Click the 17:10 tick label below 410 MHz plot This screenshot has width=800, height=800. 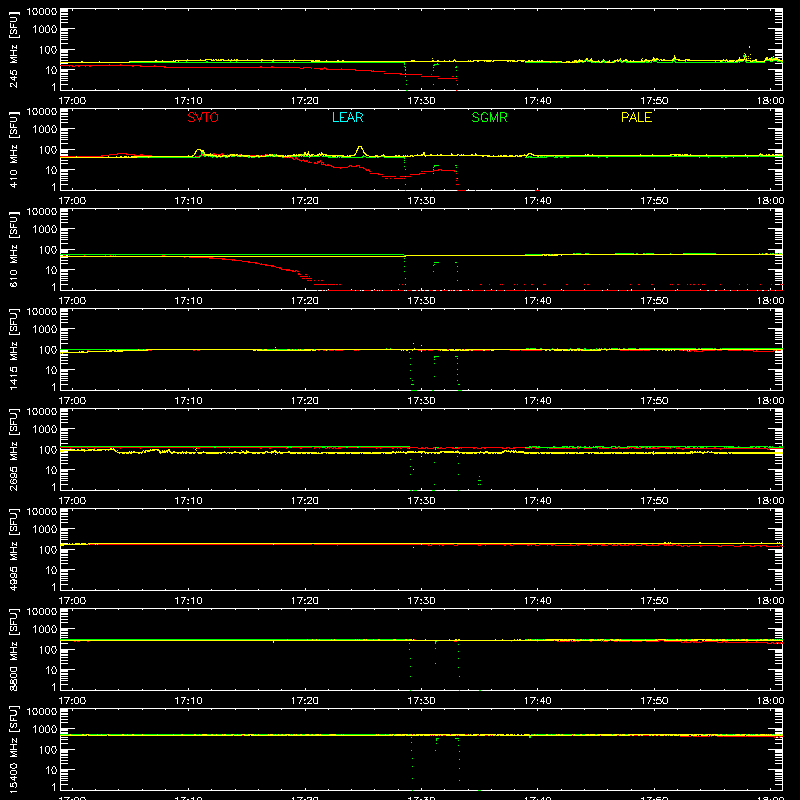pos(188,201)
